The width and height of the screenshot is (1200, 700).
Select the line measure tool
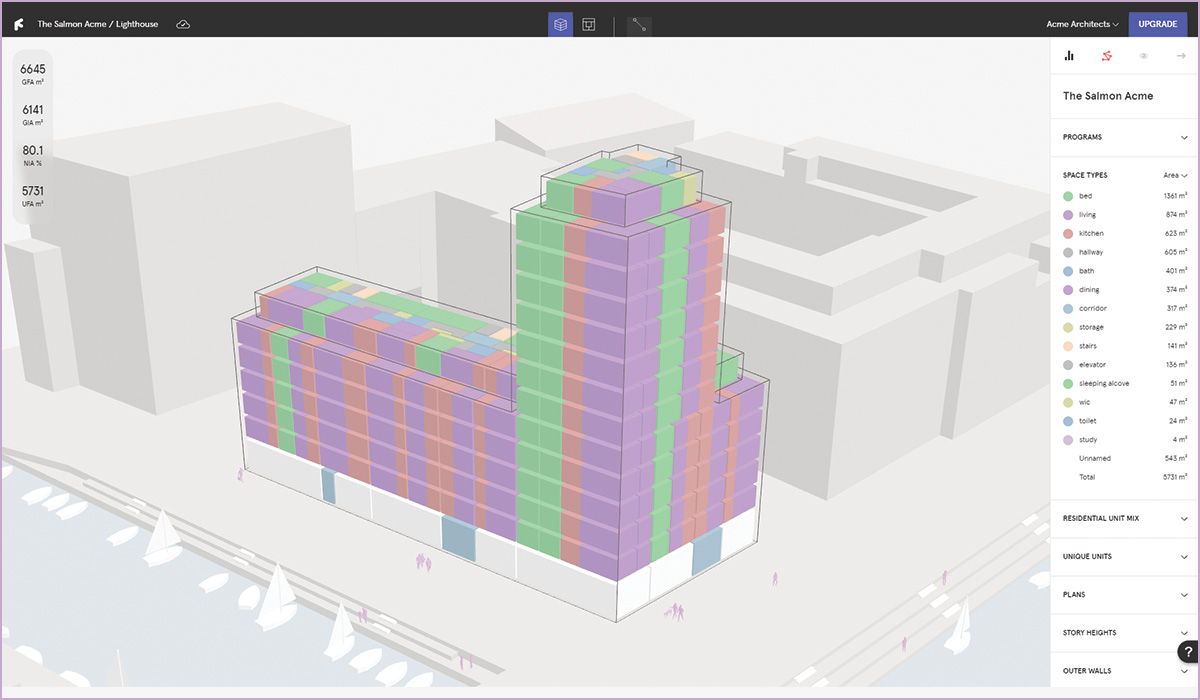(639, 25)
